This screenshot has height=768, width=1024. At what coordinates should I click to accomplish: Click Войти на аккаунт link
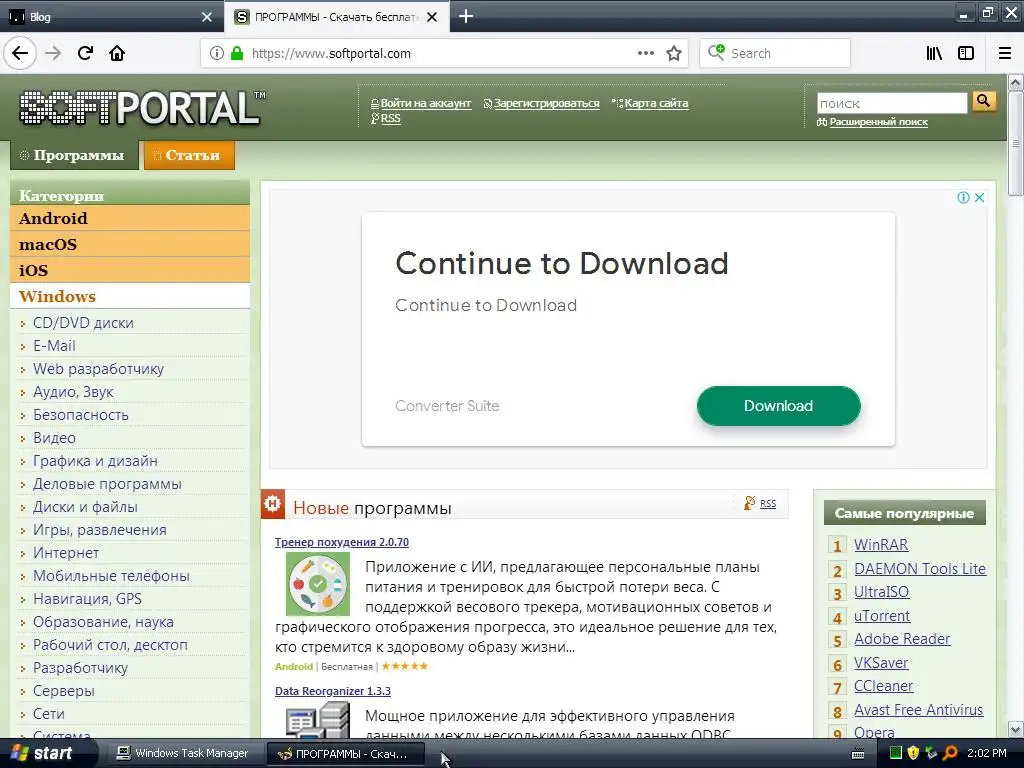pyautogui.click(x=425, y=103)
